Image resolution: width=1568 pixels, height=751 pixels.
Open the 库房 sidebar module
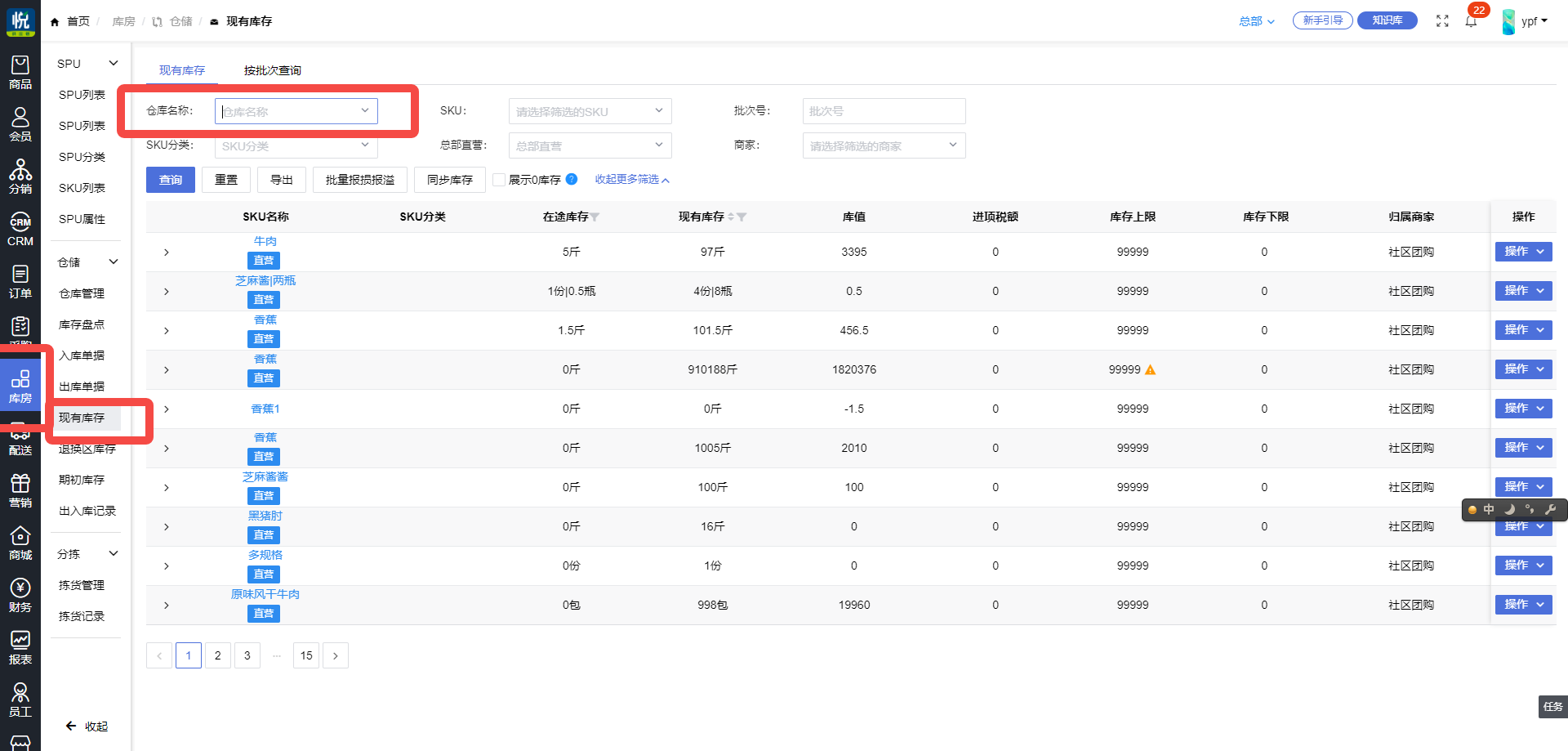[x=20, y=387]
